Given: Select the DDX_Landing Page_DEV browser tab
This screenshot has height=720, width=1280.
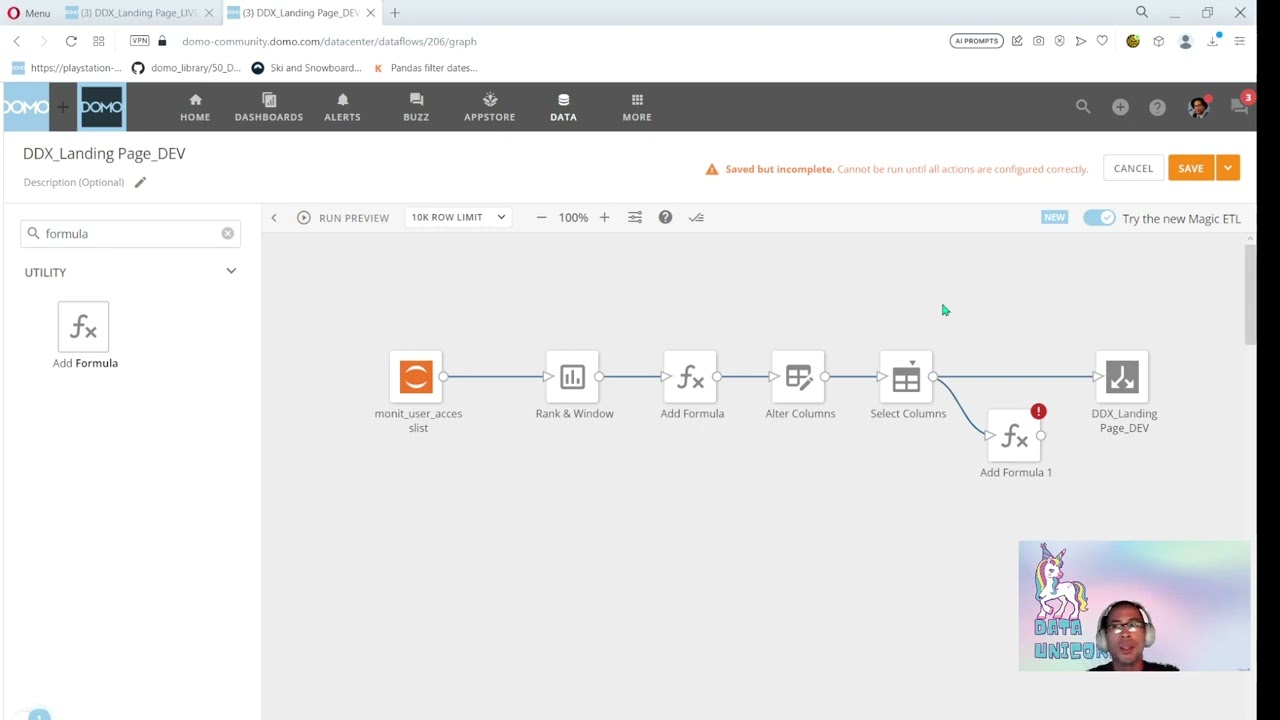Looking at the screenshot, I should pyautogui.click(x=299, y=13).
